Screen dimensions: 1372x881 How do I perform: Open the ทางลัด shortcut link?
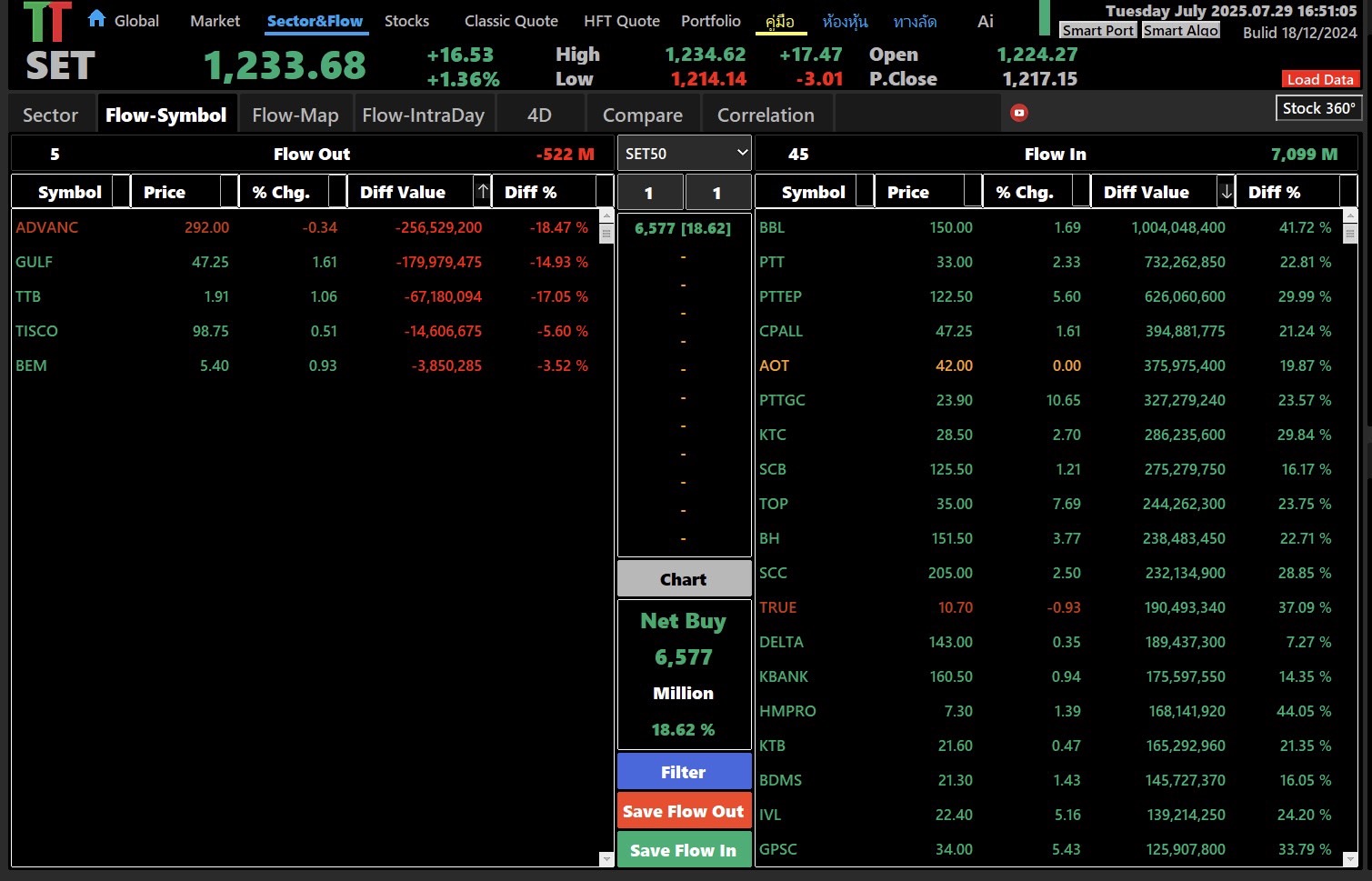pos(915,21)
